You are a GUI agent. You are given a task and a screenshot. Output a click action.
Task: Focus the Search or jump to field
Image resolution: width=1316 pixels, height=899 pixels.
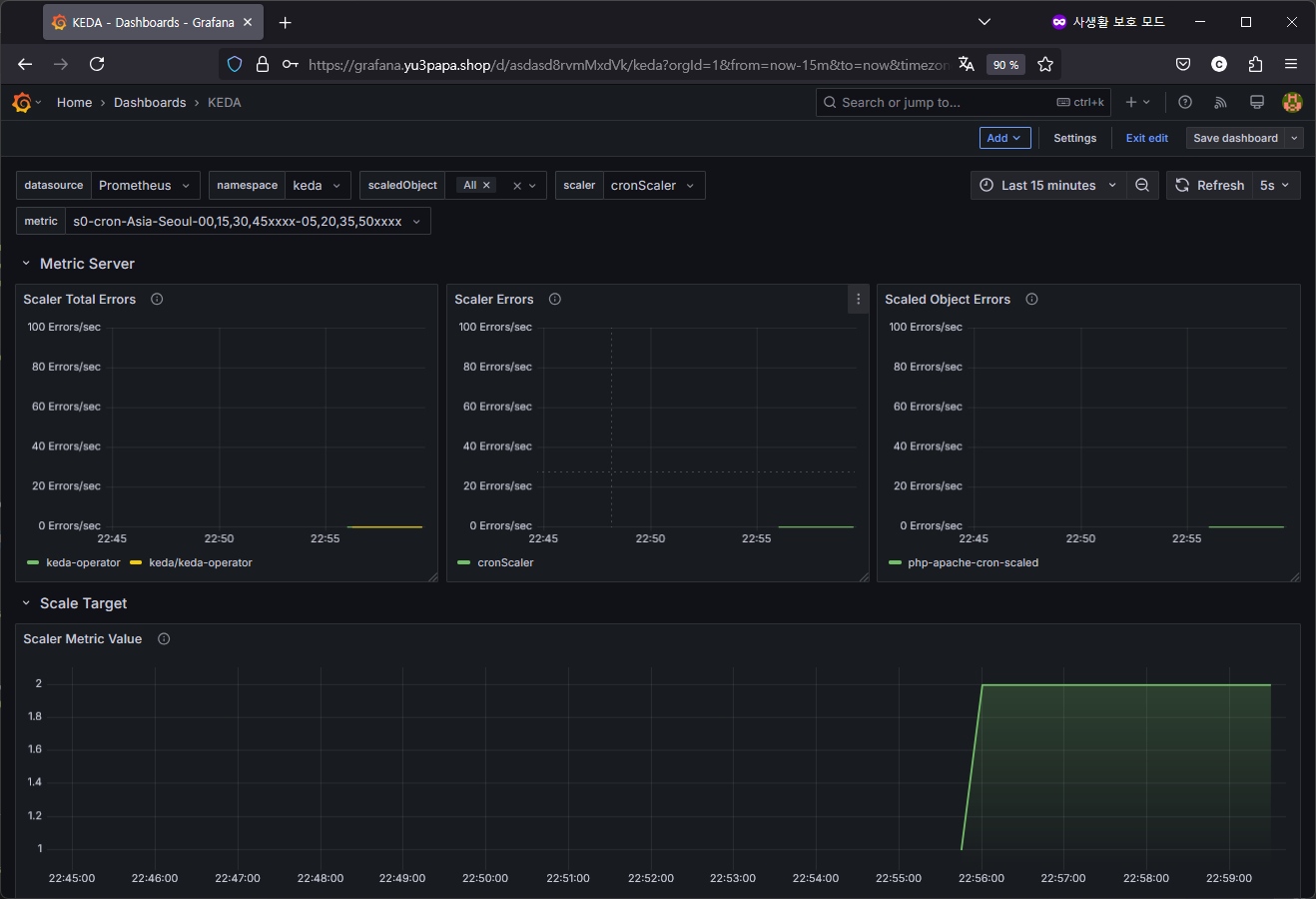point(964,102)
